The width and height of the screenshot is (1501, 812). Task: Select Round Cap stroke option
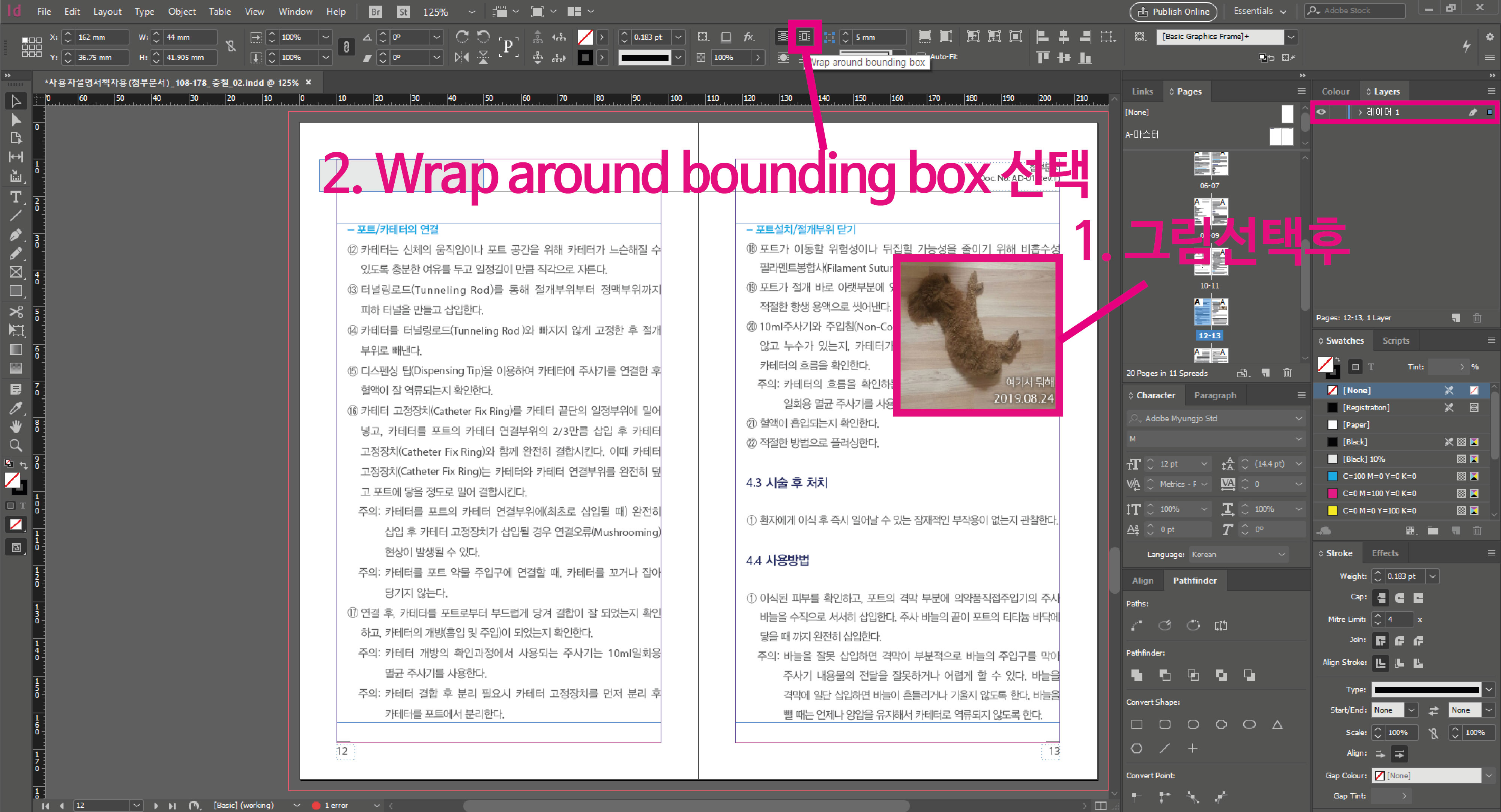pyautogui.click(x=1400, y=597)
